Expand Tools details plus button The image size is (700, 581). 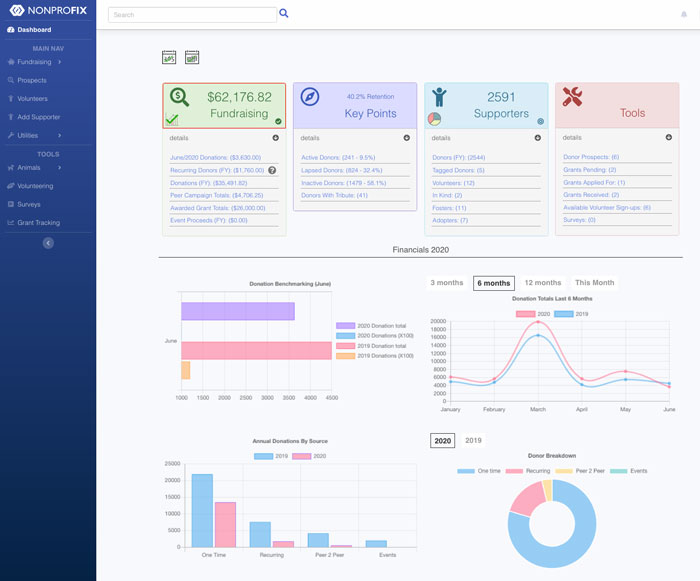[x=669, y=137]
